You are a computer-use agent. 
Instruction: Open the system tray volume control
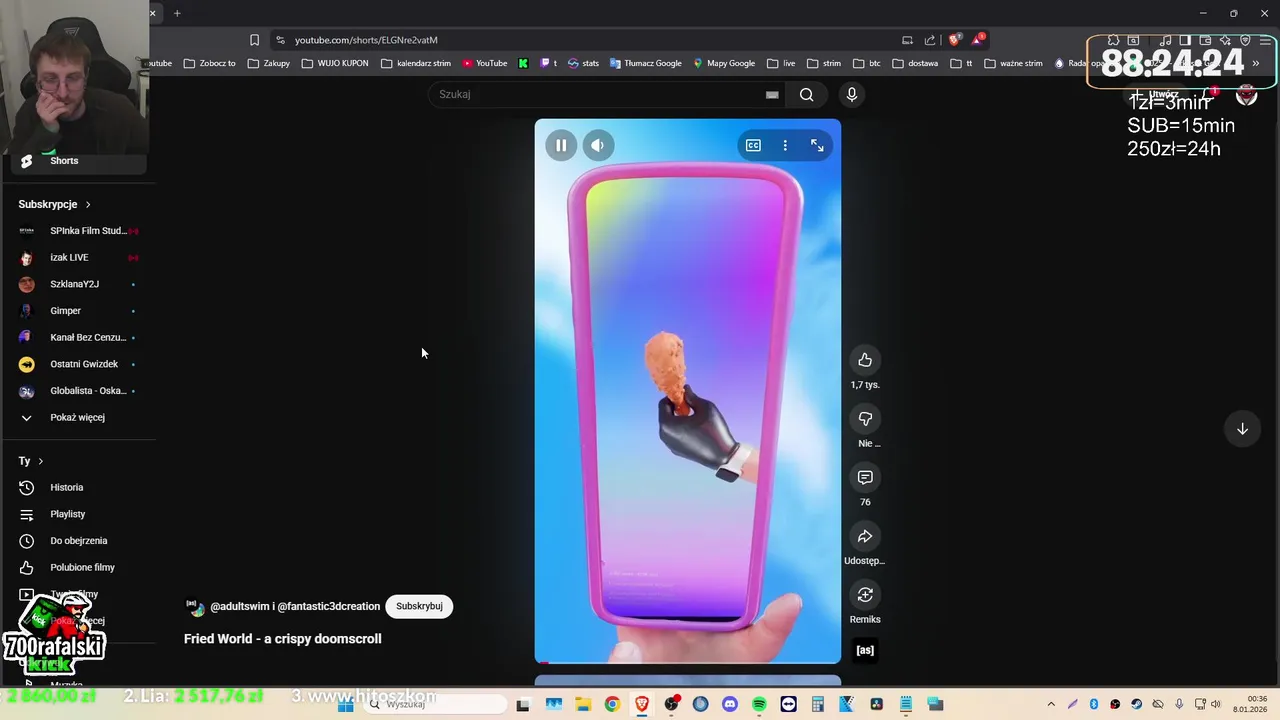point(1216,705)
